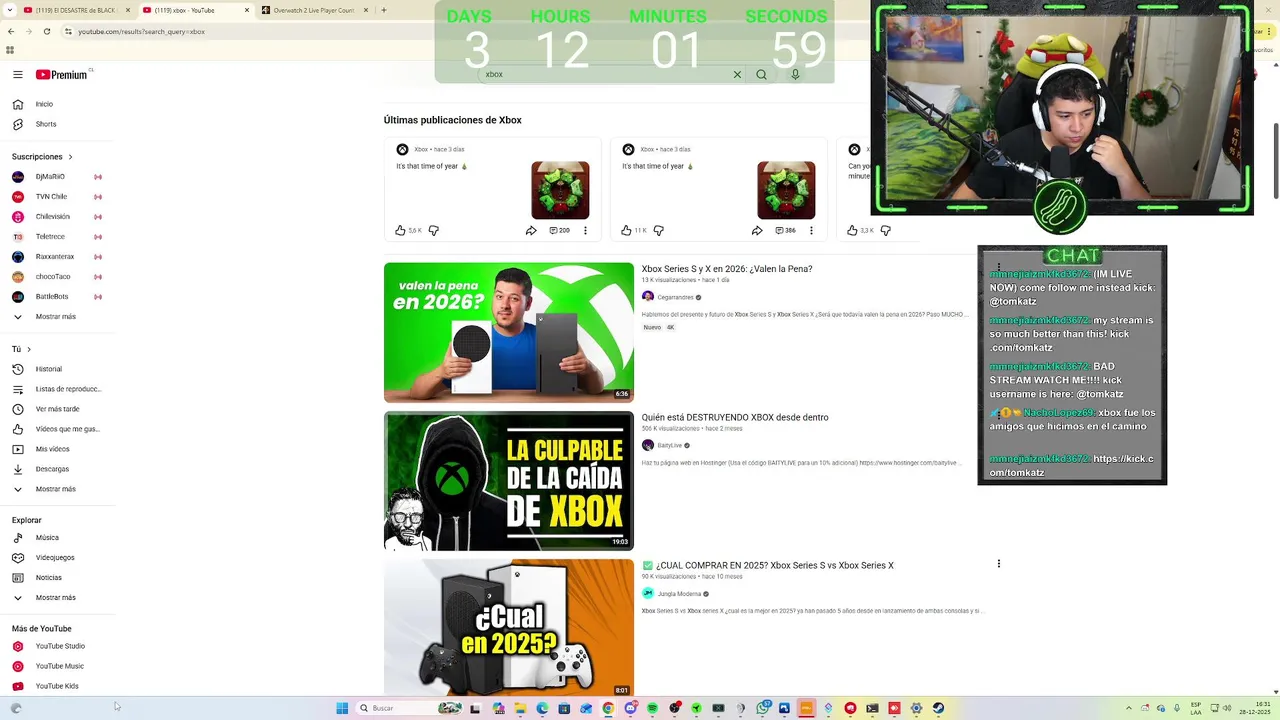
Task: Dislike the second Xbox post
Action: pyautogui.click(x=659, y=230)
